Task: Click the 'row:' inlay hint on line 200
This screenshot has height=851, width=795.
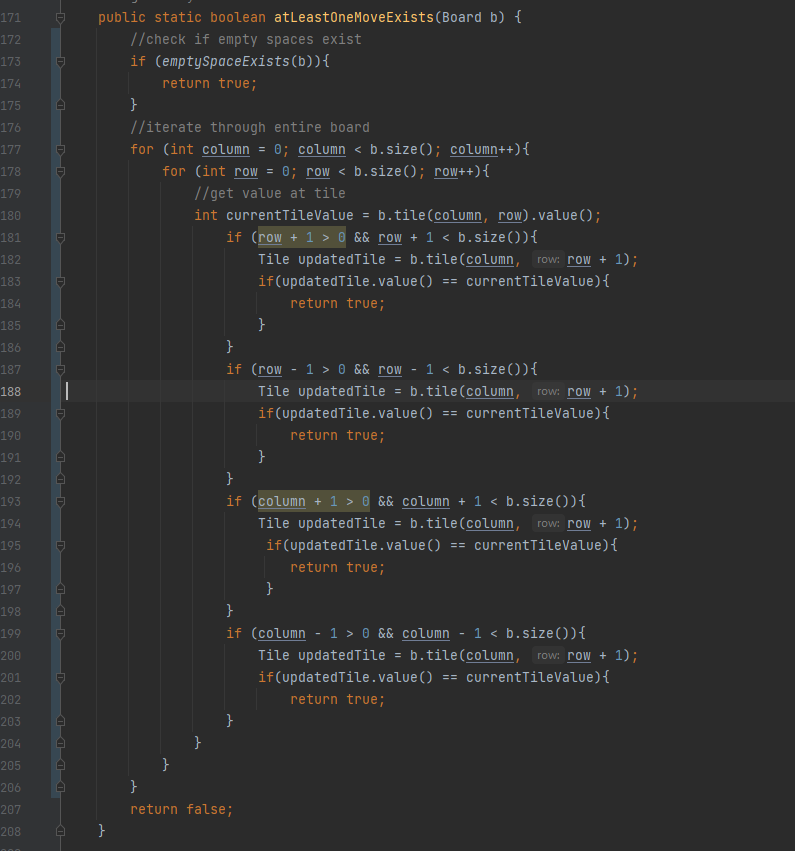Action: coord(546,656)
